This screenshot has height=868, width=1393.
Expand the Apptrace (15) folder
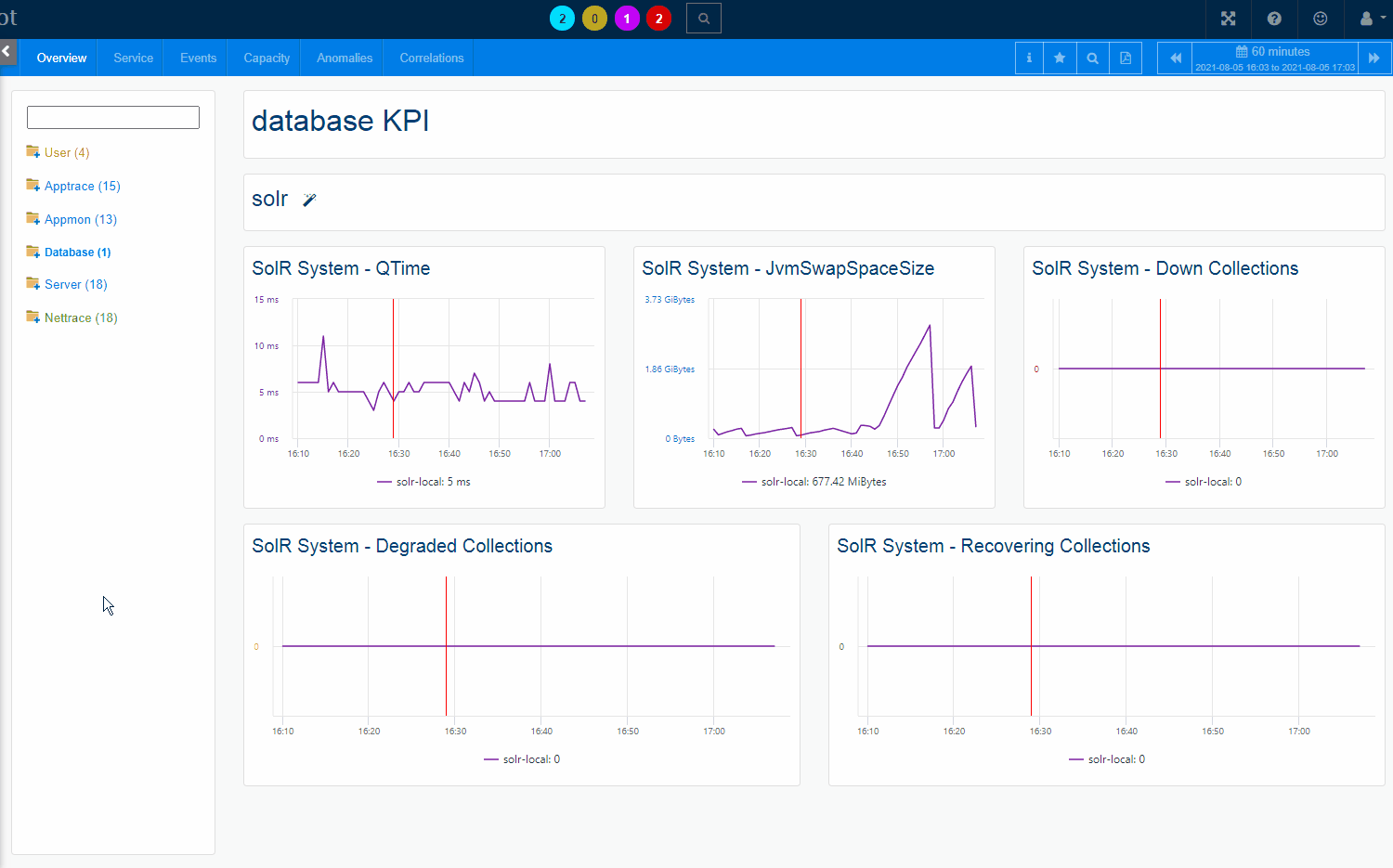tap(82, 187)
